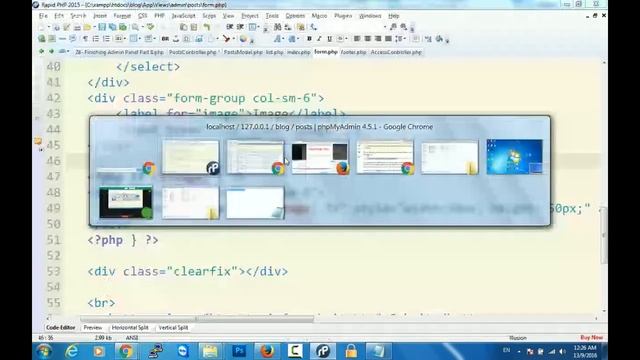Open Internet Explorer from the taskbar
640x360 pixels.
[x=72, y=351]
